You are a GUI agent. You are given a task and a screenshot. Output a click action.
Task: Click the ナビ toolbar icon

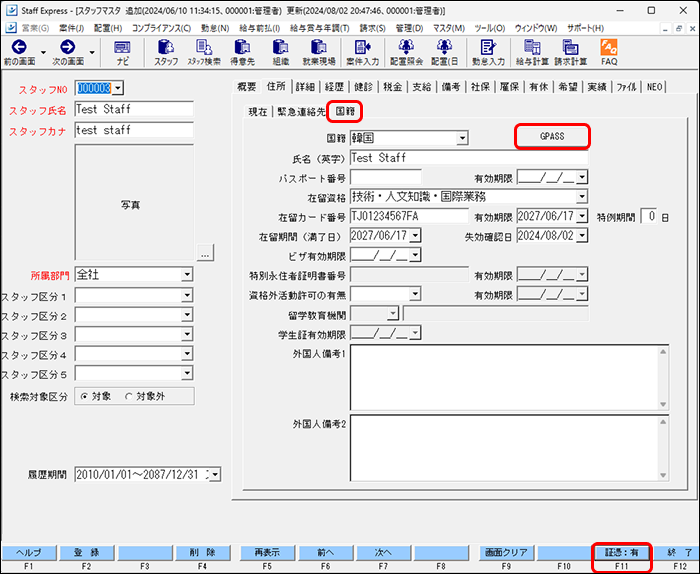point(122,52)
